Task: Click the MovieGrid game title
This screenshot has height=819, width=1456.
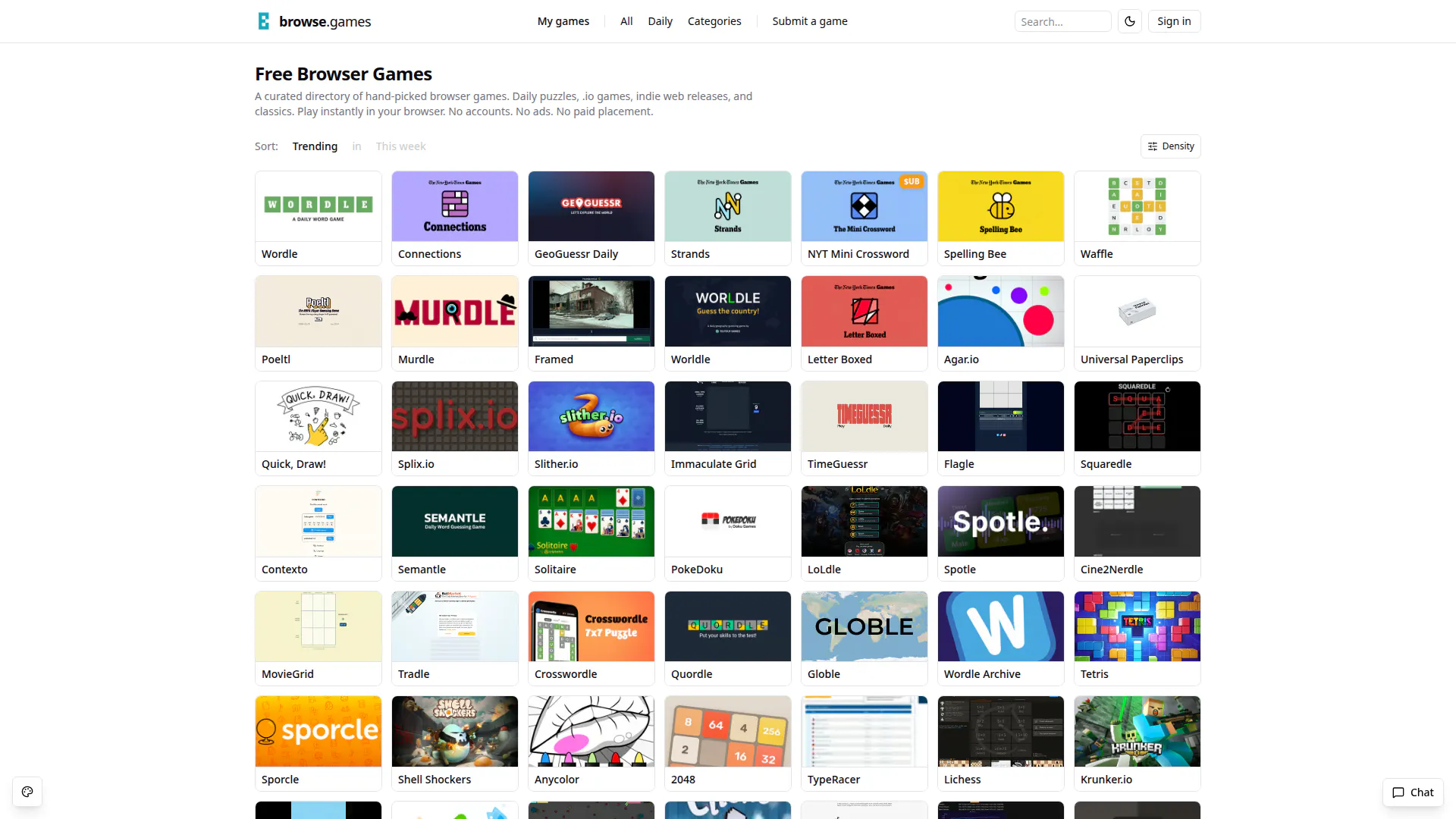Action: [287, 674]
